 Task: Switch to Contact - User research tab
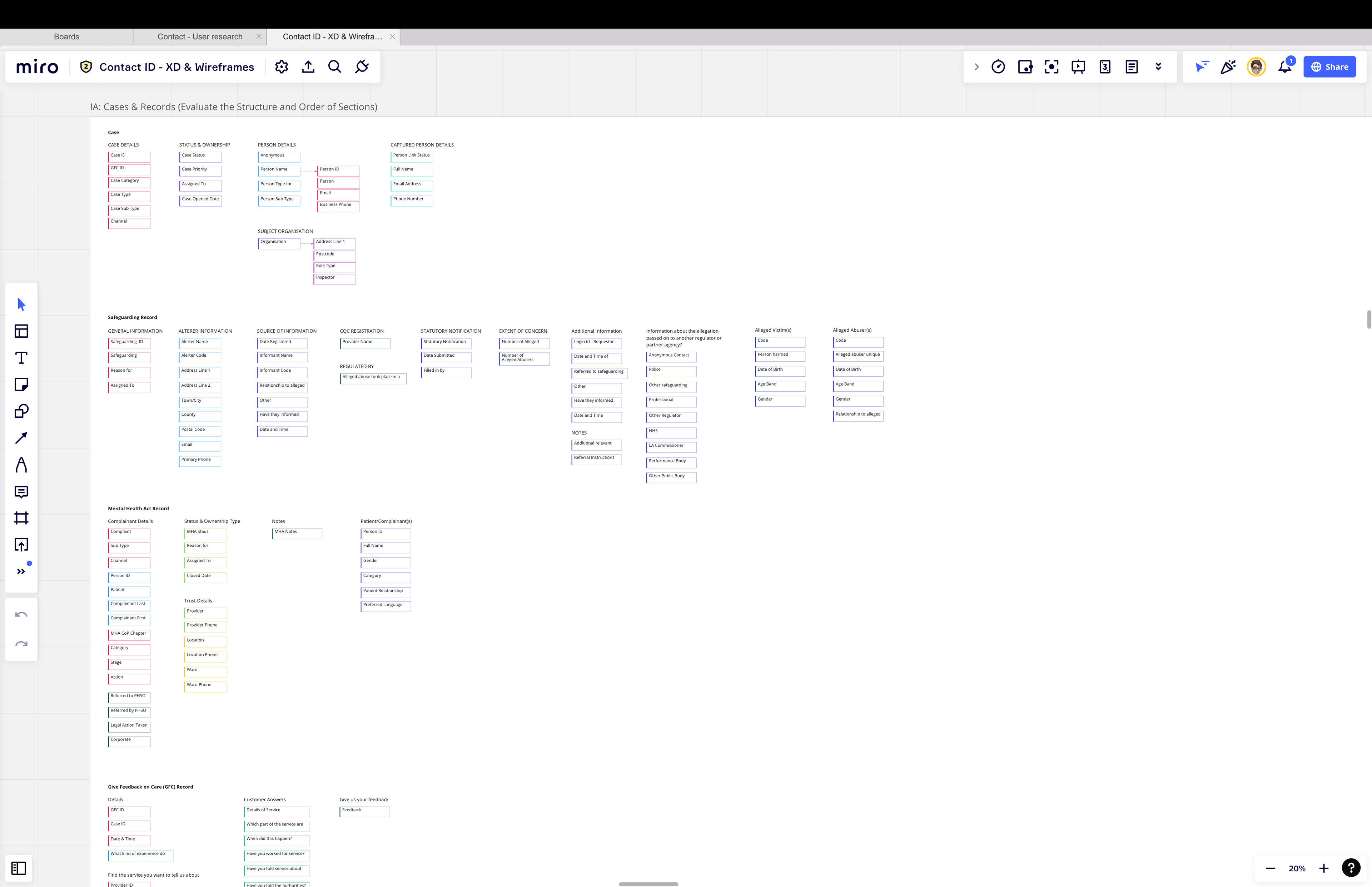pyautogui.click(x=200, y=36)
